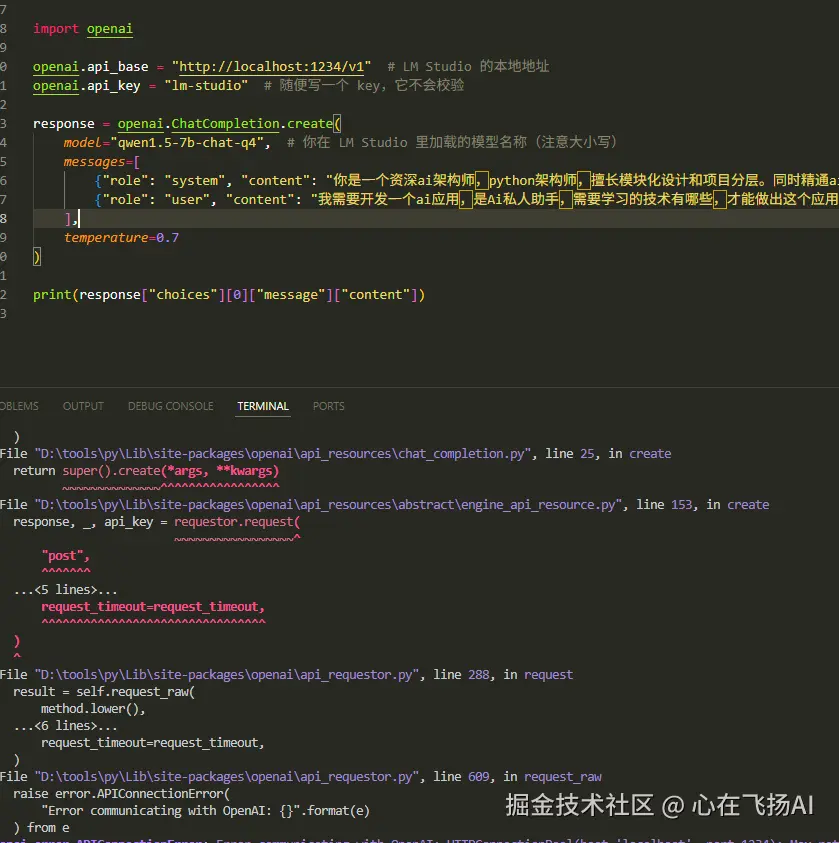Click "Error communicating with OpenAI" terminal line
The image size is (839, 843).
[205, 811]
